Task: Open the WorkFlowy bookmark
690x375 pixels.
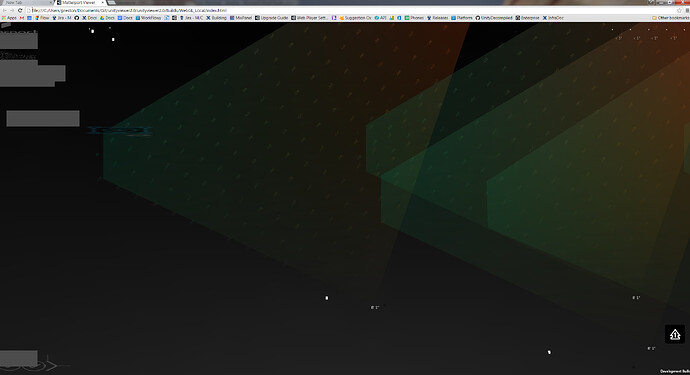Action: 148,18
